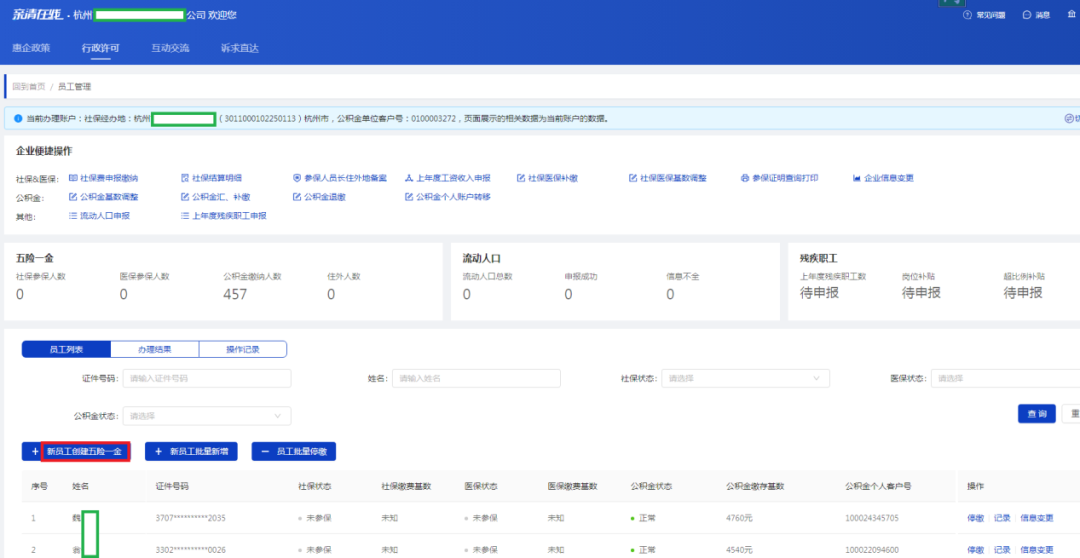Click the 企业信息变更 chart icon
The width and height of the screenshot is (1080, 558).
tap(857, 178)
